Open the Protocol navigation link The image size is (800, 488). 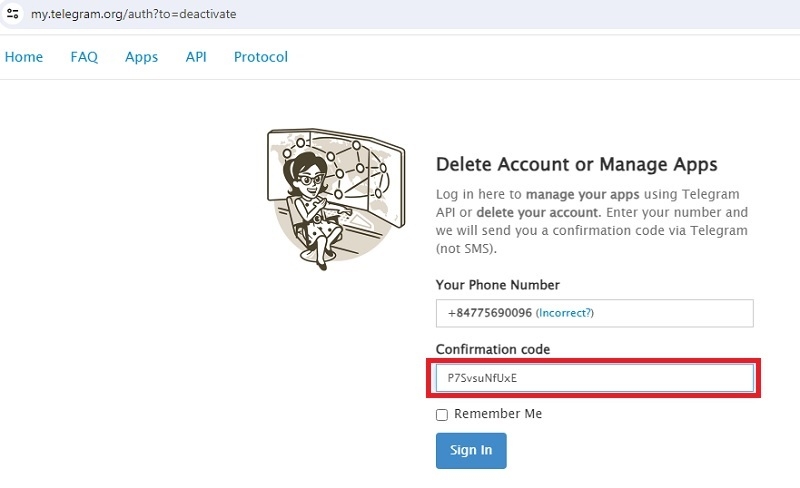[261, 57]
